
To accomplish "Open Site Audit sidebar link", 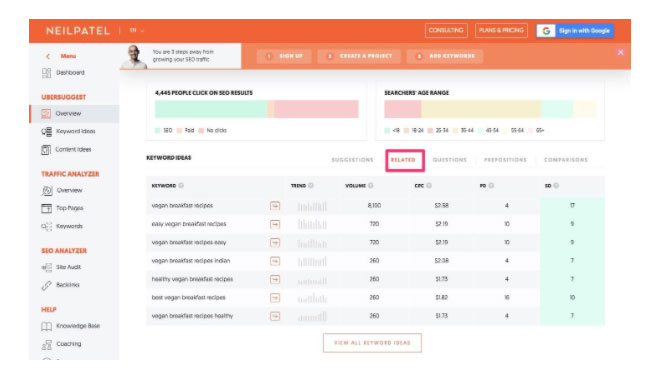I will coord(68,267).
